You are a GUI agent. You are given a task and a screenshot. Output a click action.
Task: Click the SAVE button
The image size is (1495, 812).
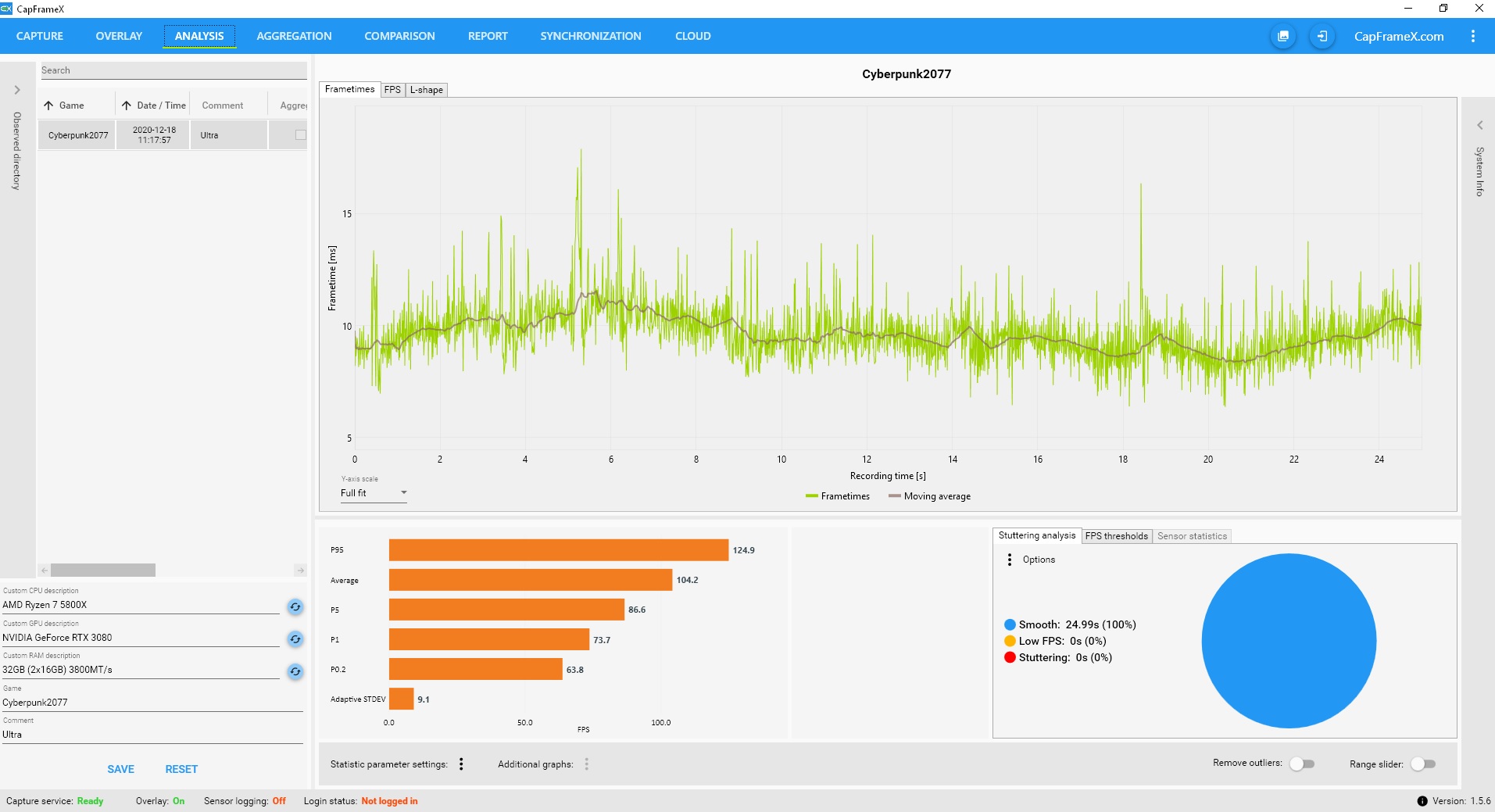click(121, 769)
